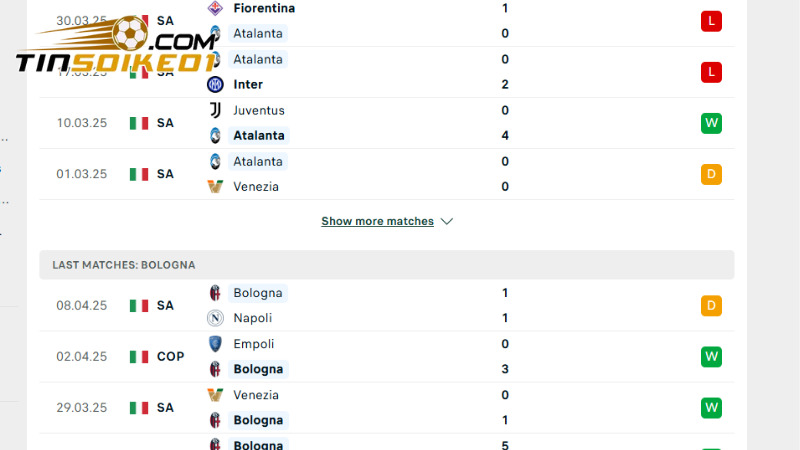Click the Napoli team crest icon
This screenshot has width=800, height=450.
click(x=215, y=318)
